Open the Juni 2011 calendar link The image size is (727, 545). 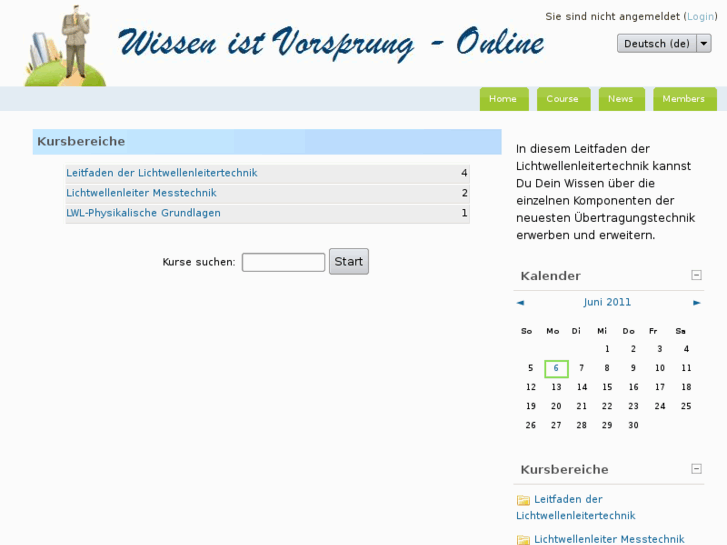tap(607, 302)
